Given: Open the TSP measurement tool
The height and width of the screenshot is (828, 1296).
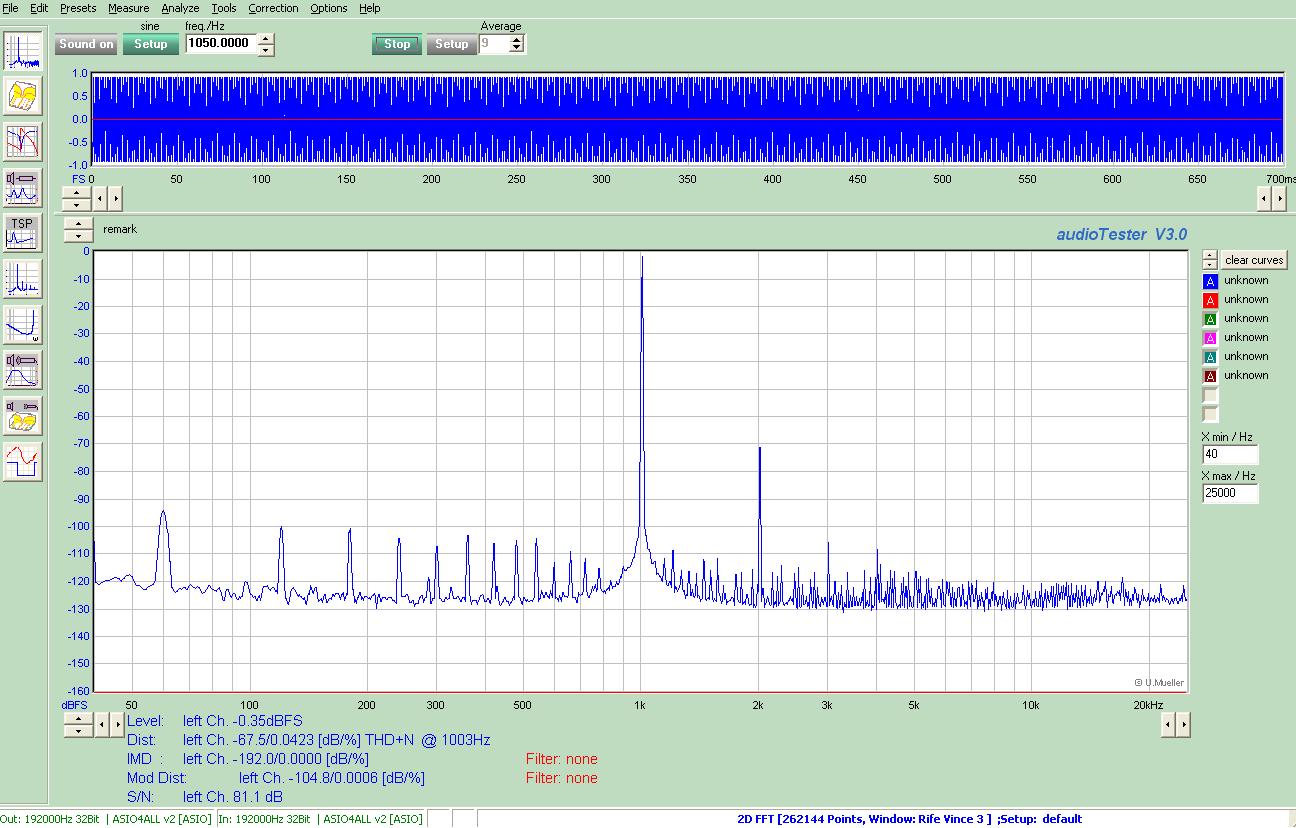Looking at the screenshot, I should (23, 234).
